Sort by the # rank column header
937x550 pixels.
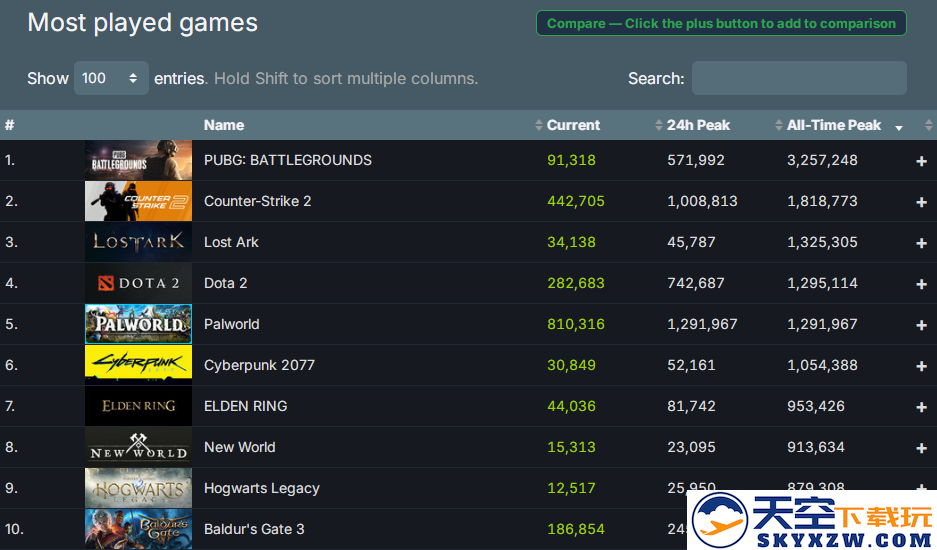pyautogui.click(x=10, y=125)
